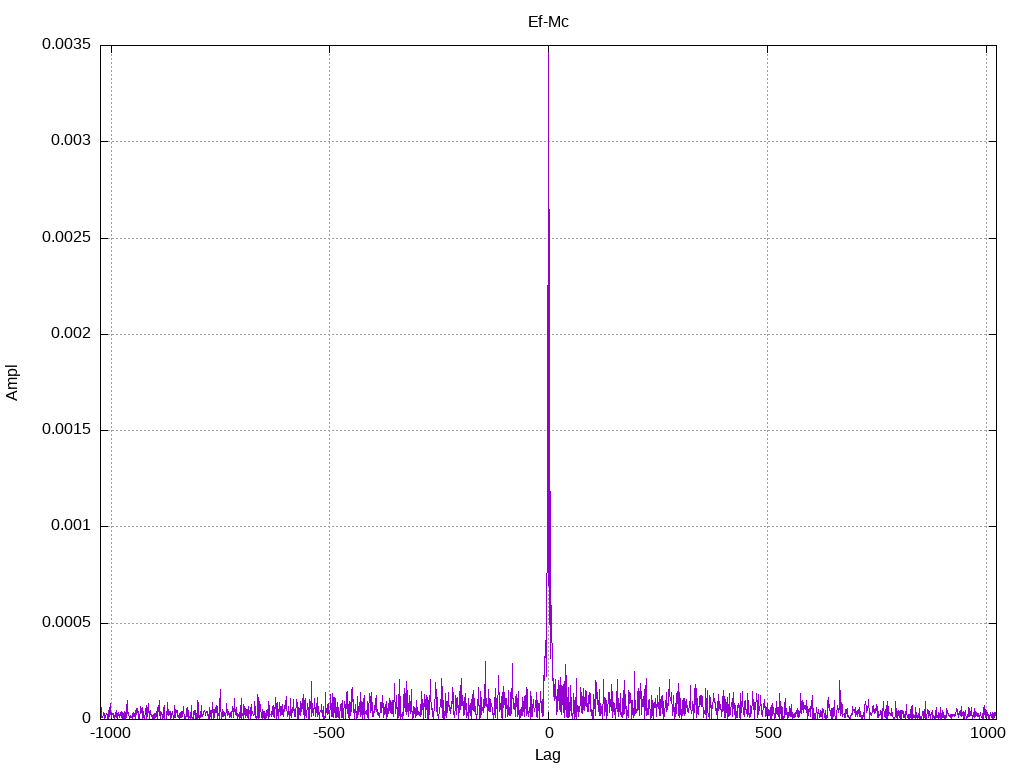
Task: Click the top of the central peak
Action: 549,48
